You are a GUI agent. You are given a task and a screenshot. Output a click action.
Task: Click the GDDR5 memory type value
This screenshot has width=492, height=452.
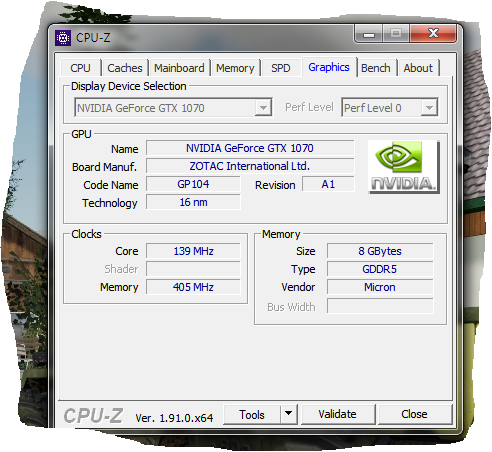[380, 269]
